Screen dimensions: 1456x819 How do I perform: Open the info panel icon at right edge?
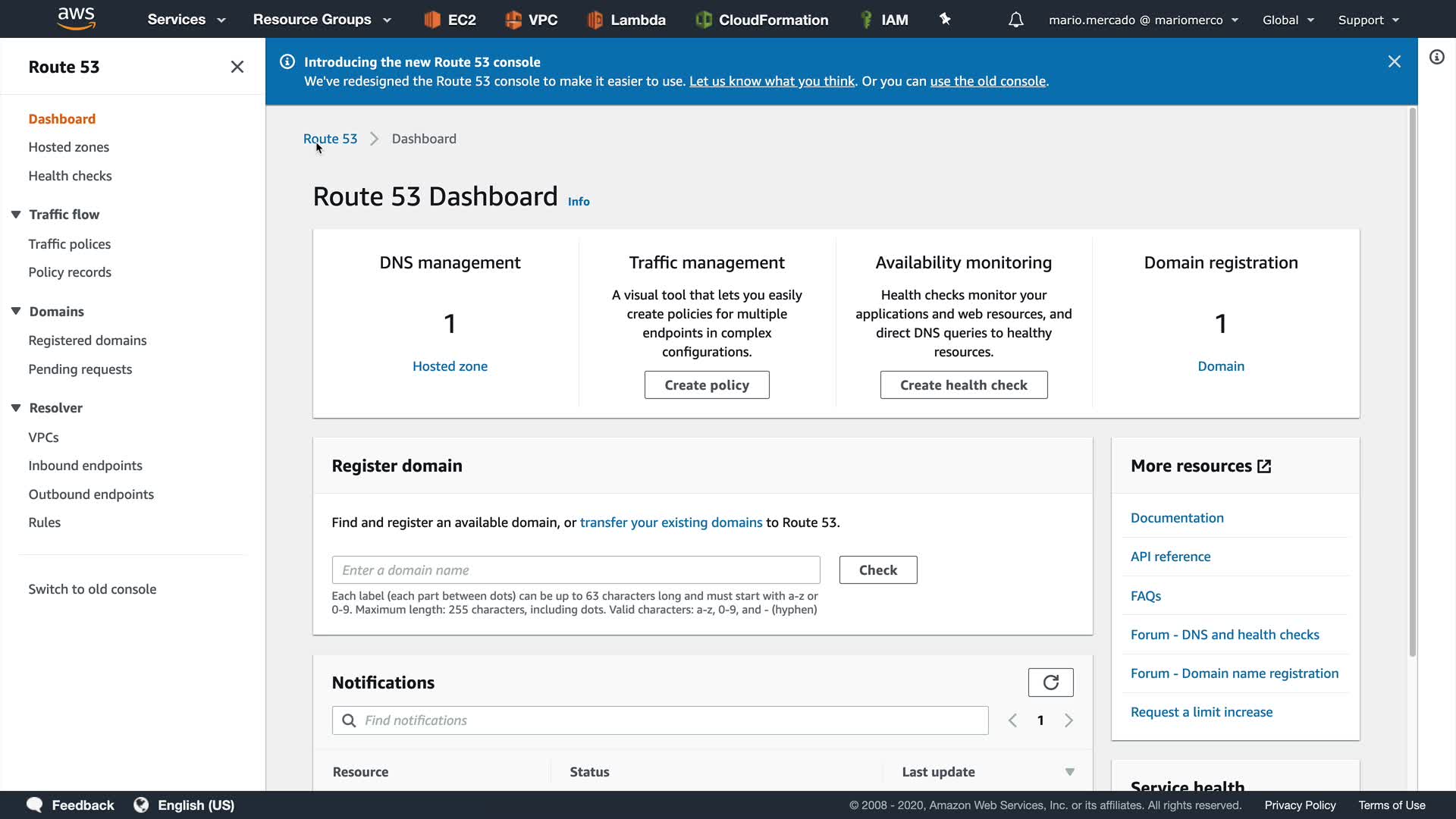click(1436, 58)
